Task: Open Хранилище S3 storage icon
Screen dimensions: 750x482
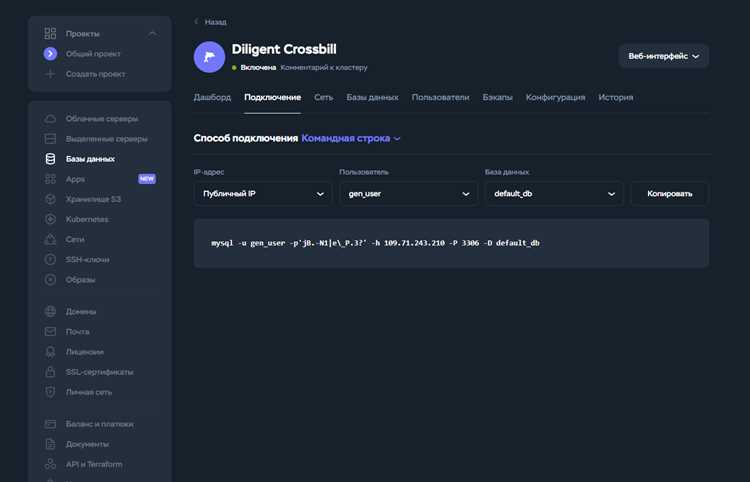Action: click(50, 199)
